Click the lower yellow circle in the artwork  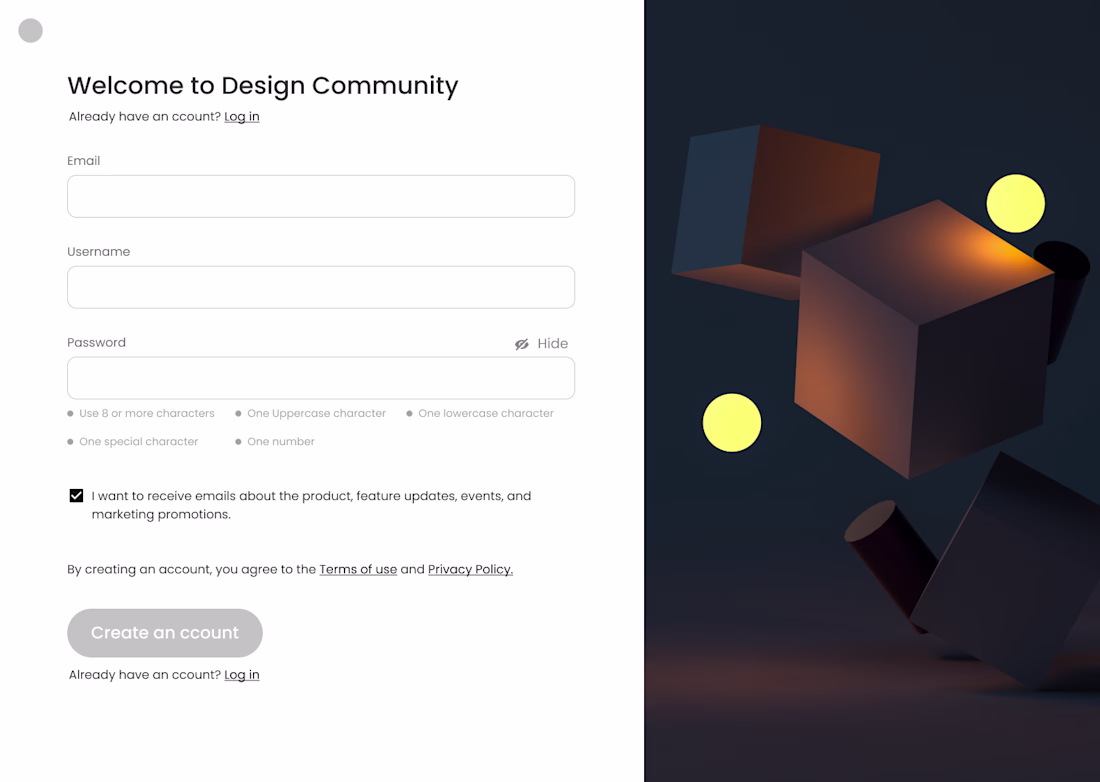[732, 422]
